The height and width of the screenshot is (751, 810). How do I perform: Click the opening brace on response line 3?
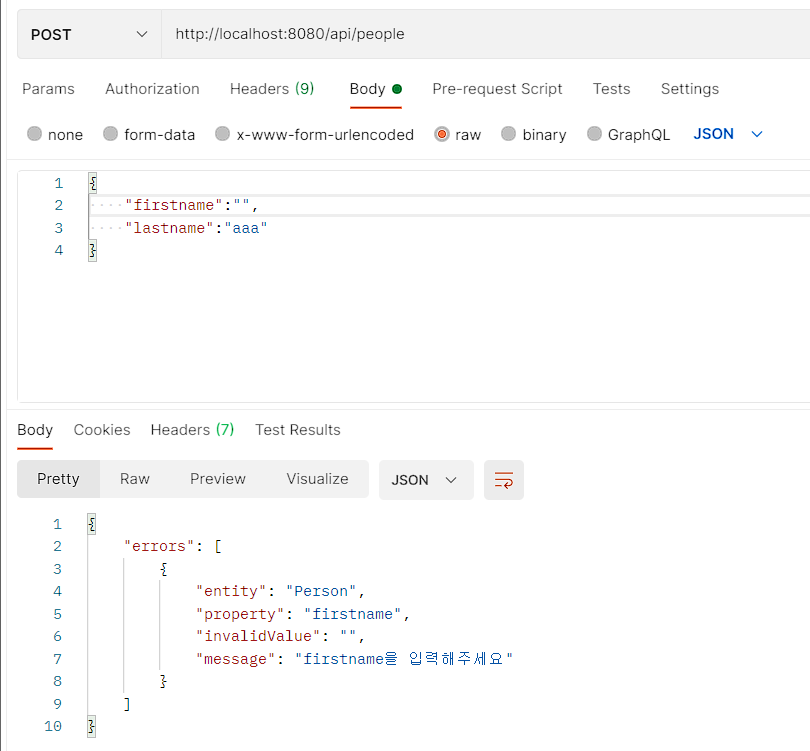(x=163, y=569)
